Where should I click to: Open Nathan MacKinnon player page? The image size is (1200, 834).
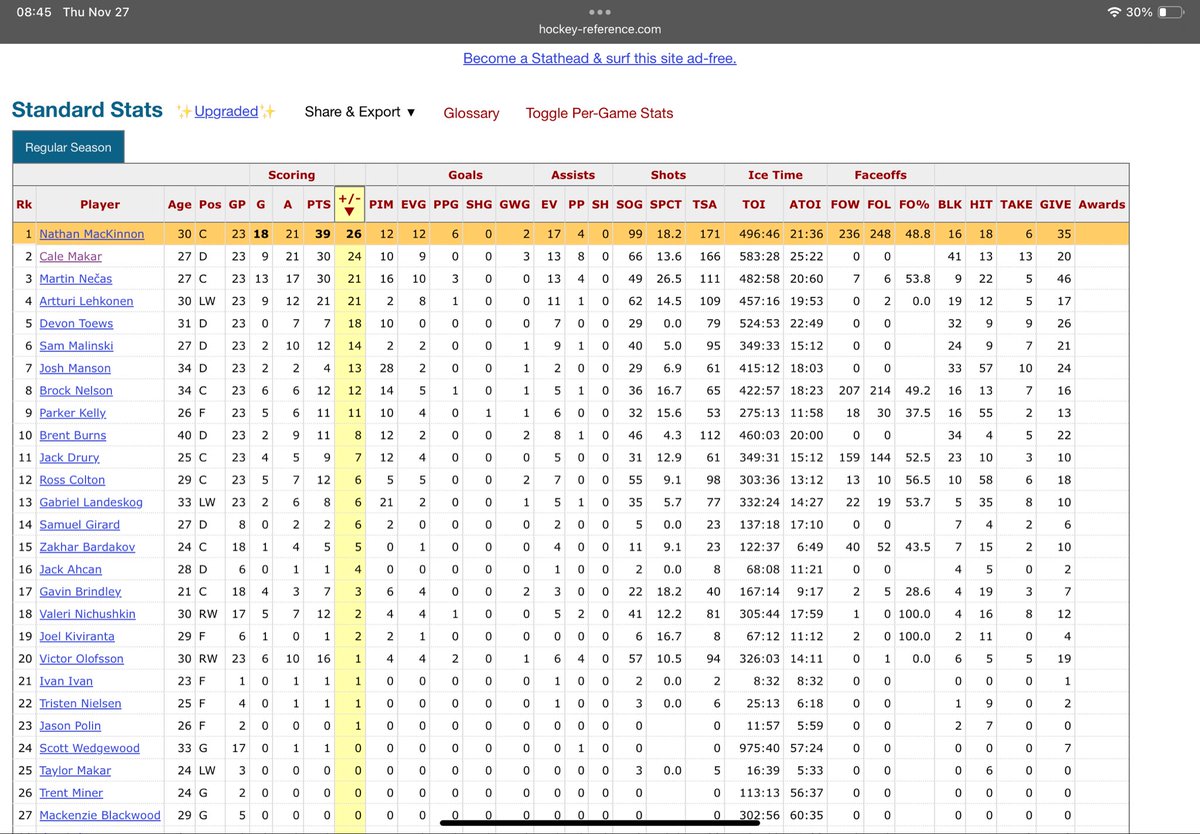coord(92,234)
